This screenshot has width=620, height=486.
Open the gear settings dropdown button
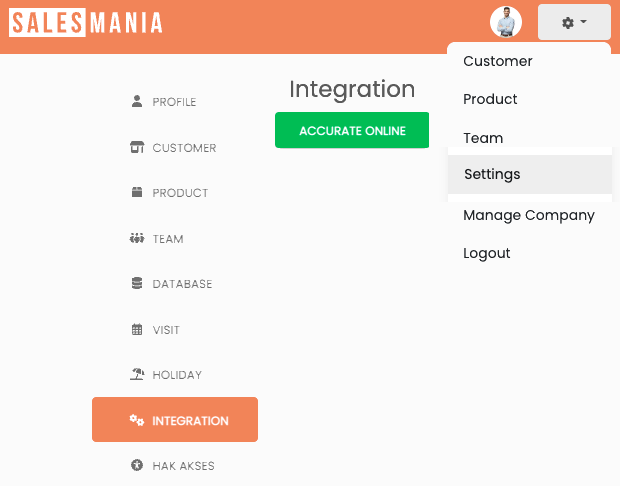click(x=574, y=22)
